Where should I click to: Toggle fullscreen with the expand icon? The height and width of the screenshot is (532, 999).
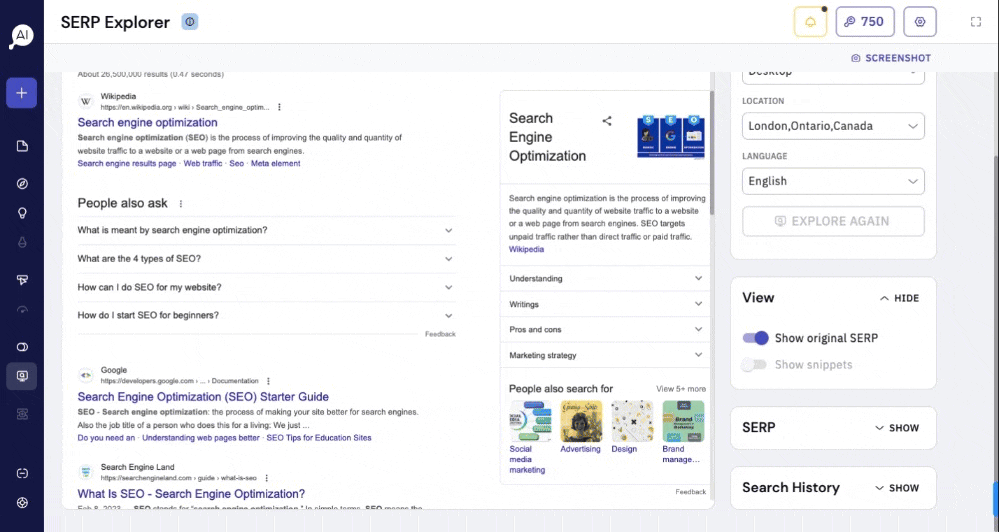pyautogui.click(x=976, y=22)
